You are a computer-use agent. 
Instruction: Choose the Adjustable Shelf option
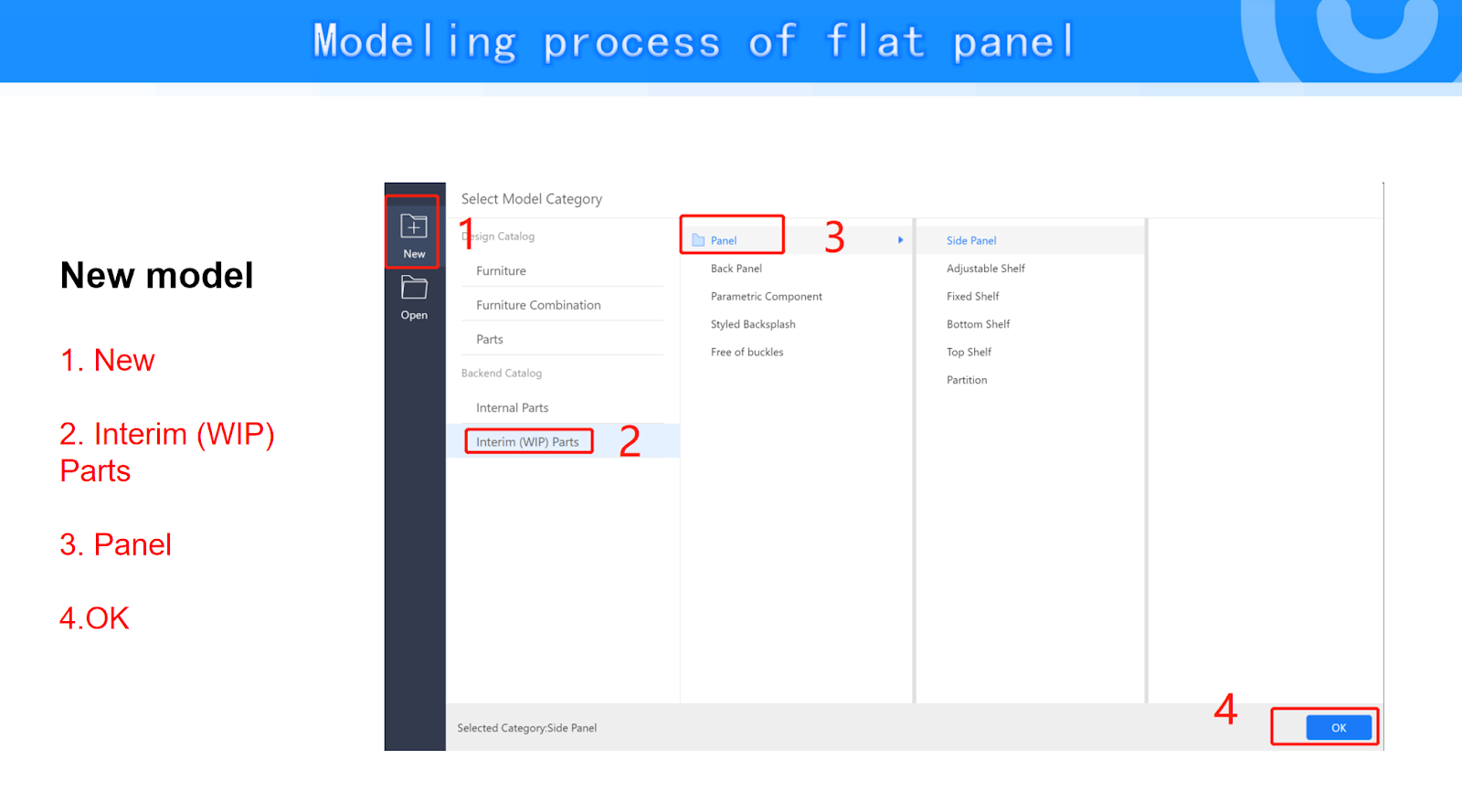click(986, 269)
